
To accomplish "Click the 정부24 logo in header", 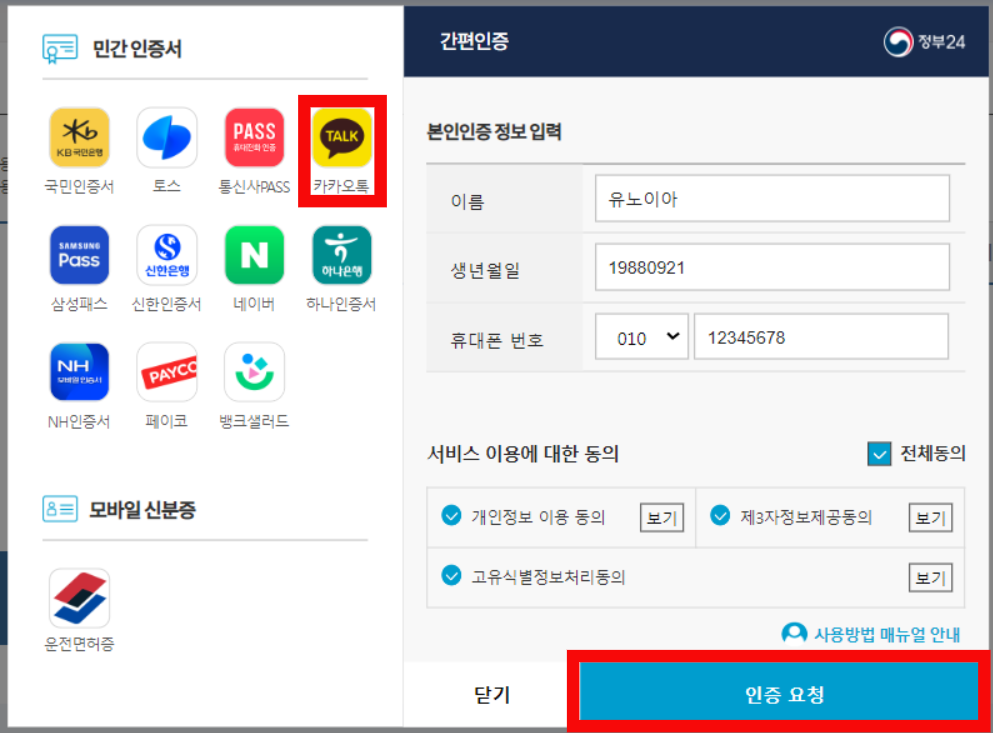I will (x=925, y=42).
